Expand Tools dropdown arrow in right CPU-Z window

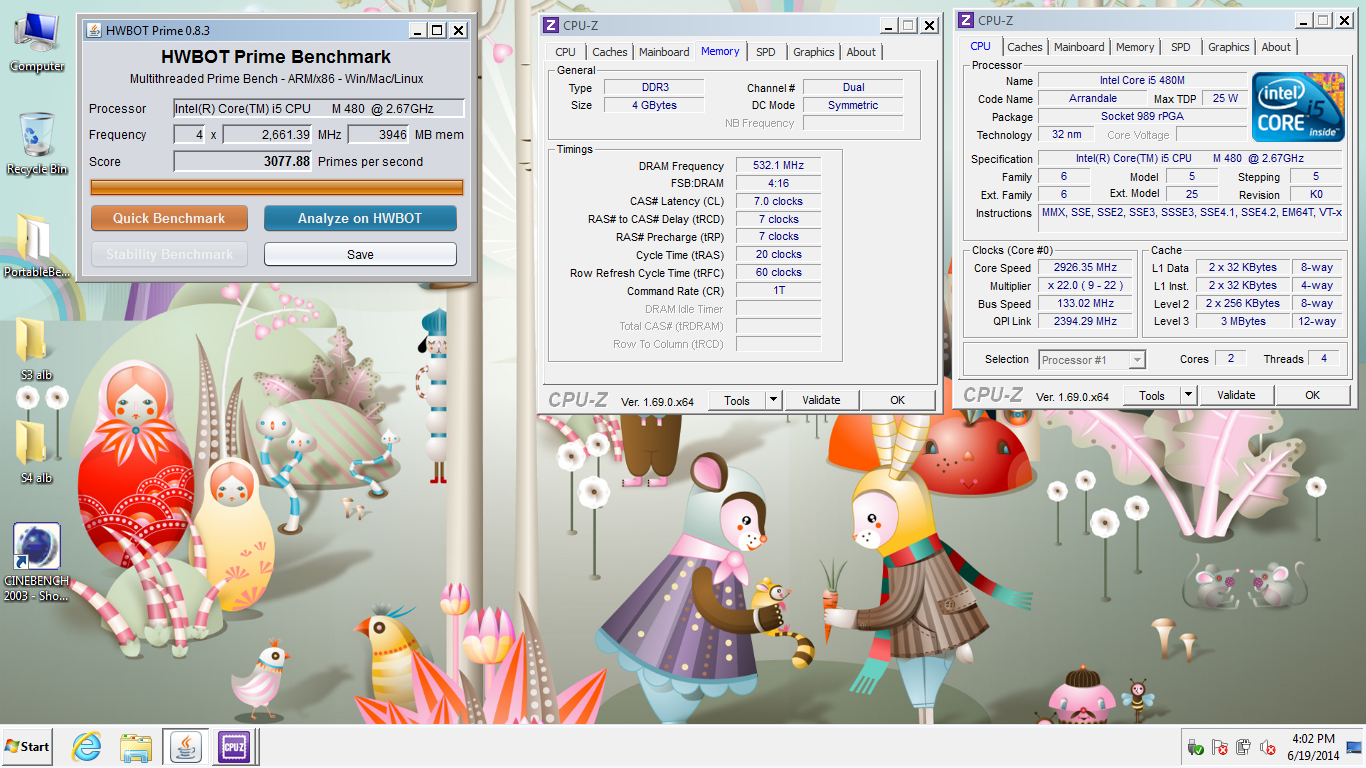click(x=1188, y=395)
